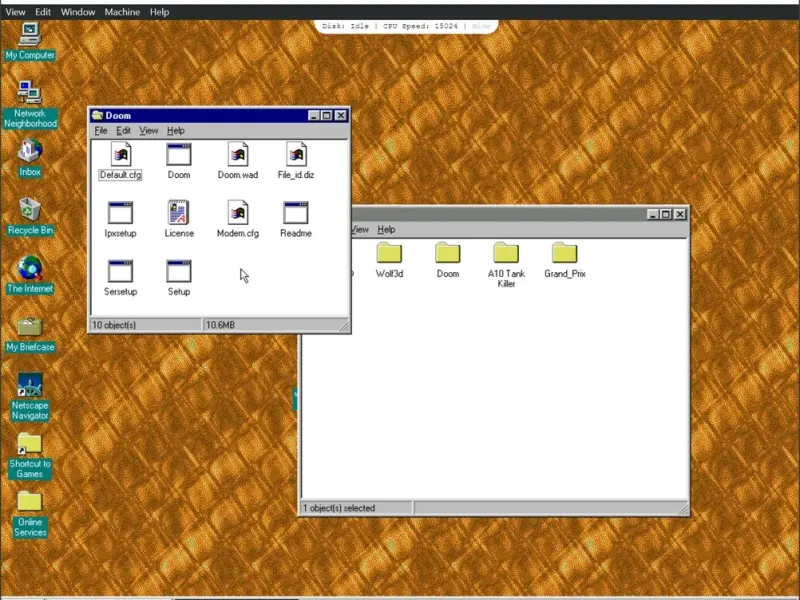Image resolution: width=800 pixels, height=600 pixels.
Task: Click Hide link in emulator status pill
Action: point(481,26)
